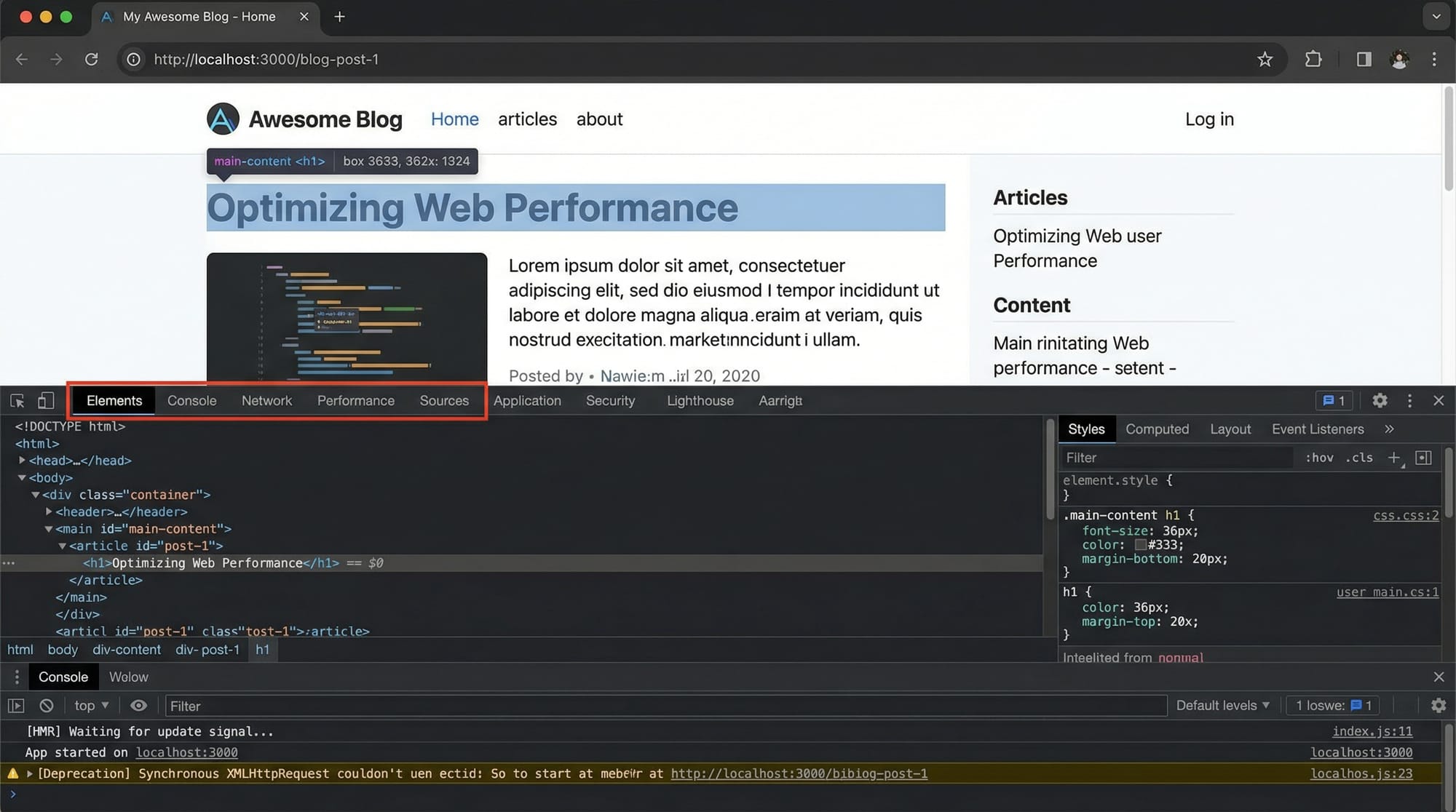Reload the page in the browser toolbar
The height and width of the screenshot is (812, 1456).
coord(92,59)
